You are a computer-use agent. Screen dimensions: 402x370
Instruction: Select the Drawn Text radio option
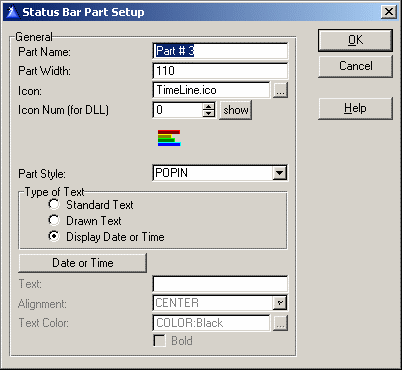tap(54, 220)
